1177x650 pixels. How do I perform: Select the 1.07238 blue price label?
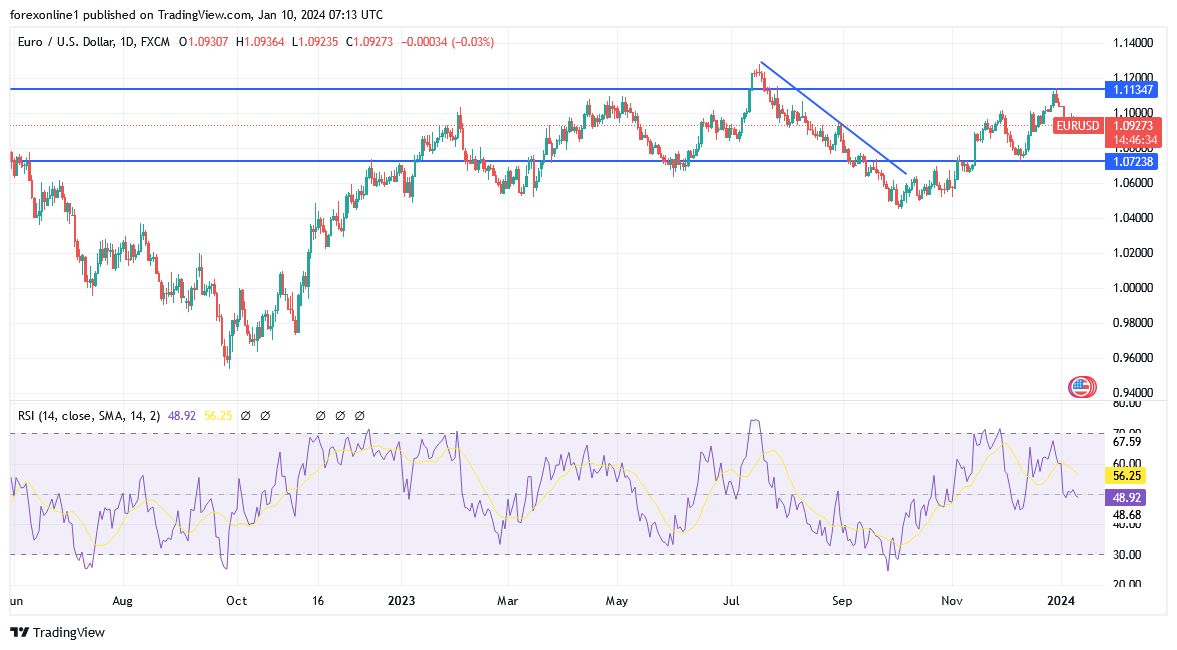(1133, 161)
